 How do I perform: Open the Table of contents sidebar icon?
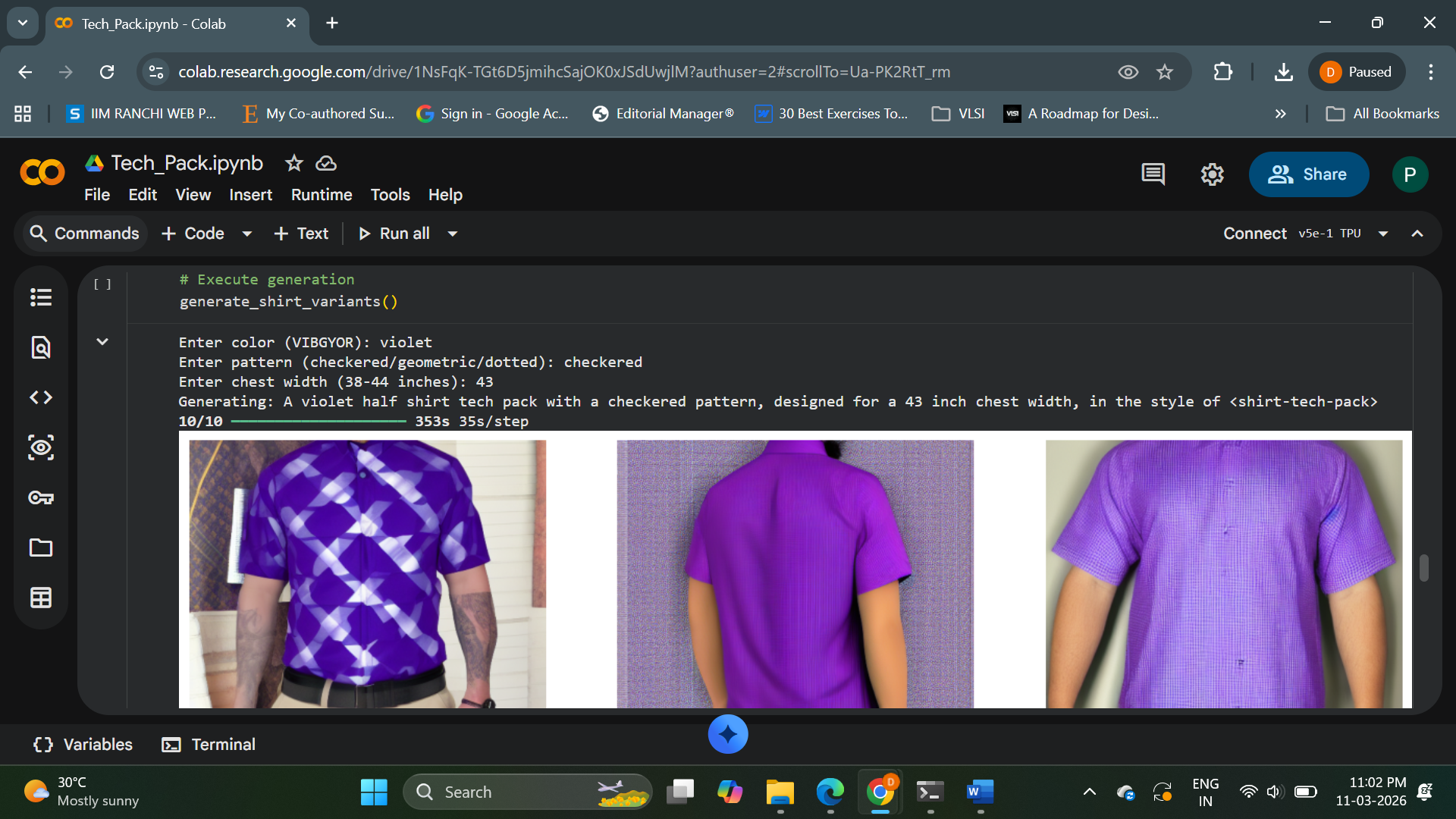pyautogui.click(x=41, y=297)
